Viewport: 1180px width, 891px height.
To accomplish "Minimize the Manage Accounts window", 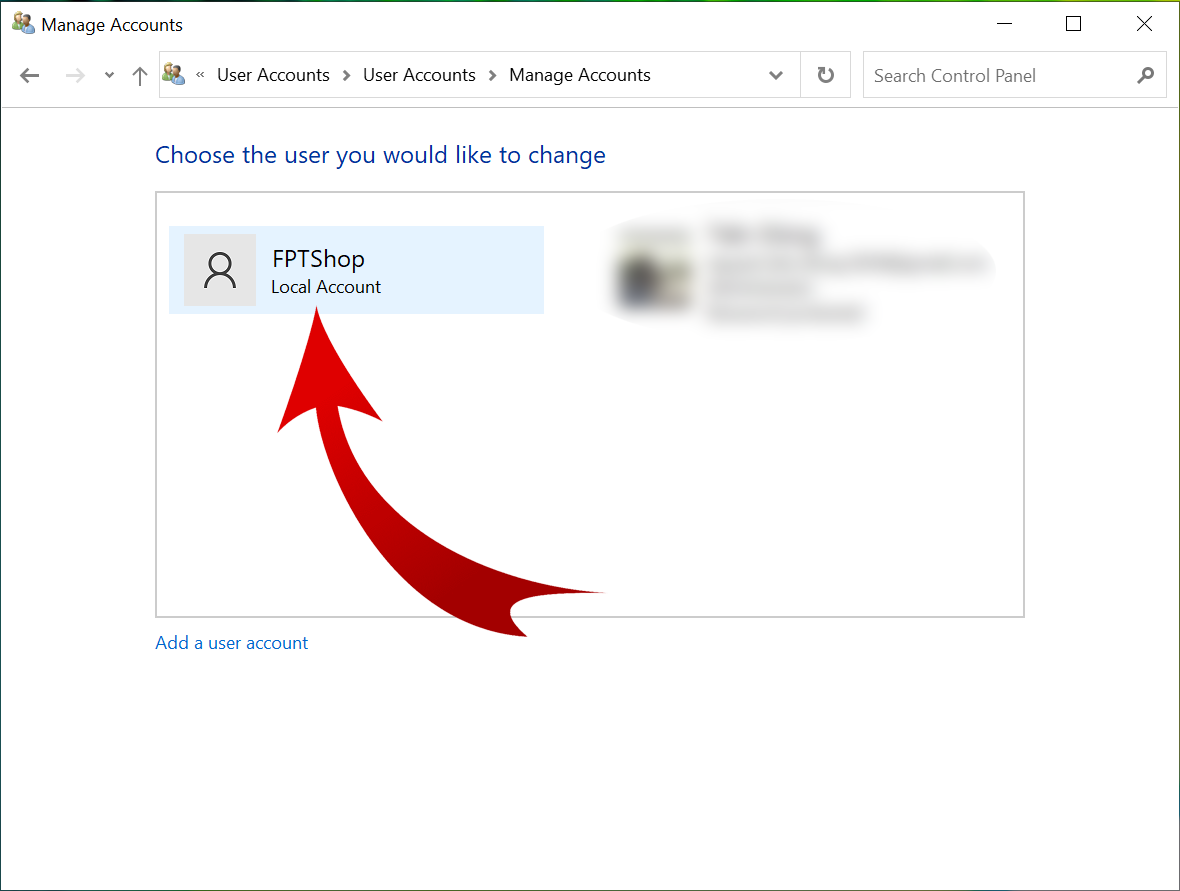I will click(x=1004, y=24).
